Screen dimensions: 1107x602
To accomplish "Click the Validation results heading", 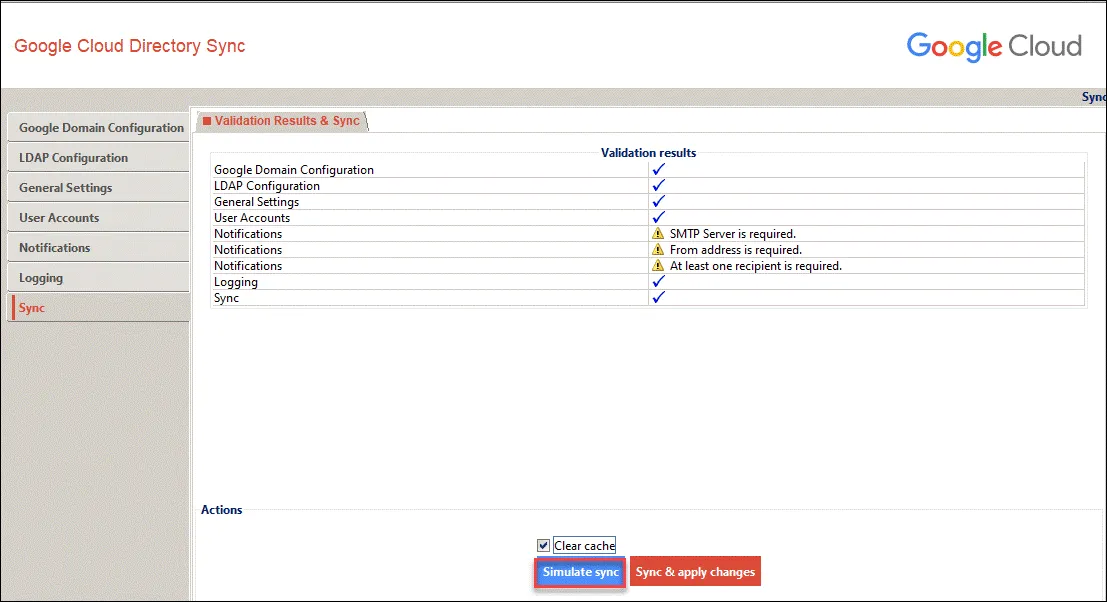I will [648, 152].
